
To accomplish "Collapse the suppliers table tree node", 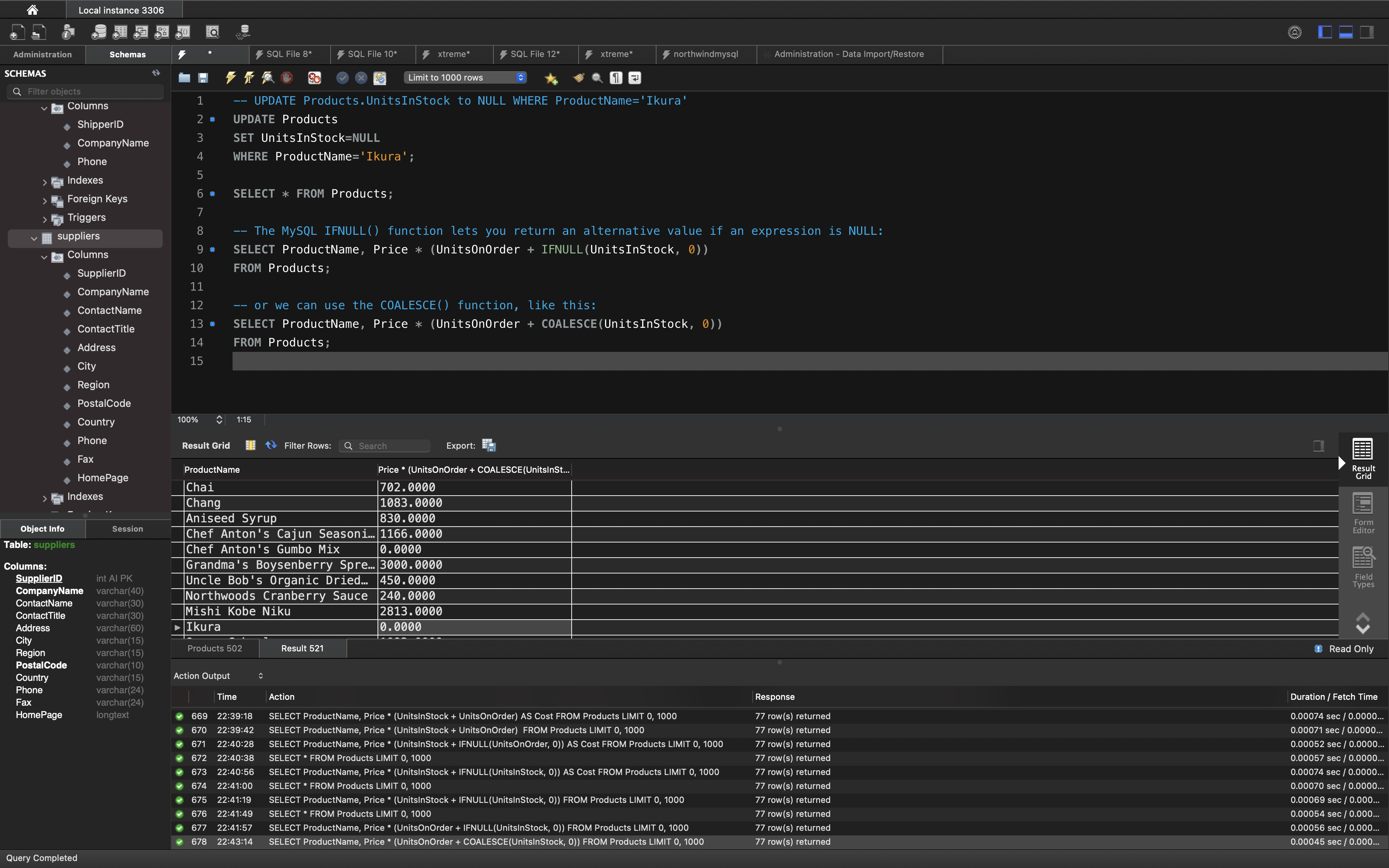I will (34, 238).
